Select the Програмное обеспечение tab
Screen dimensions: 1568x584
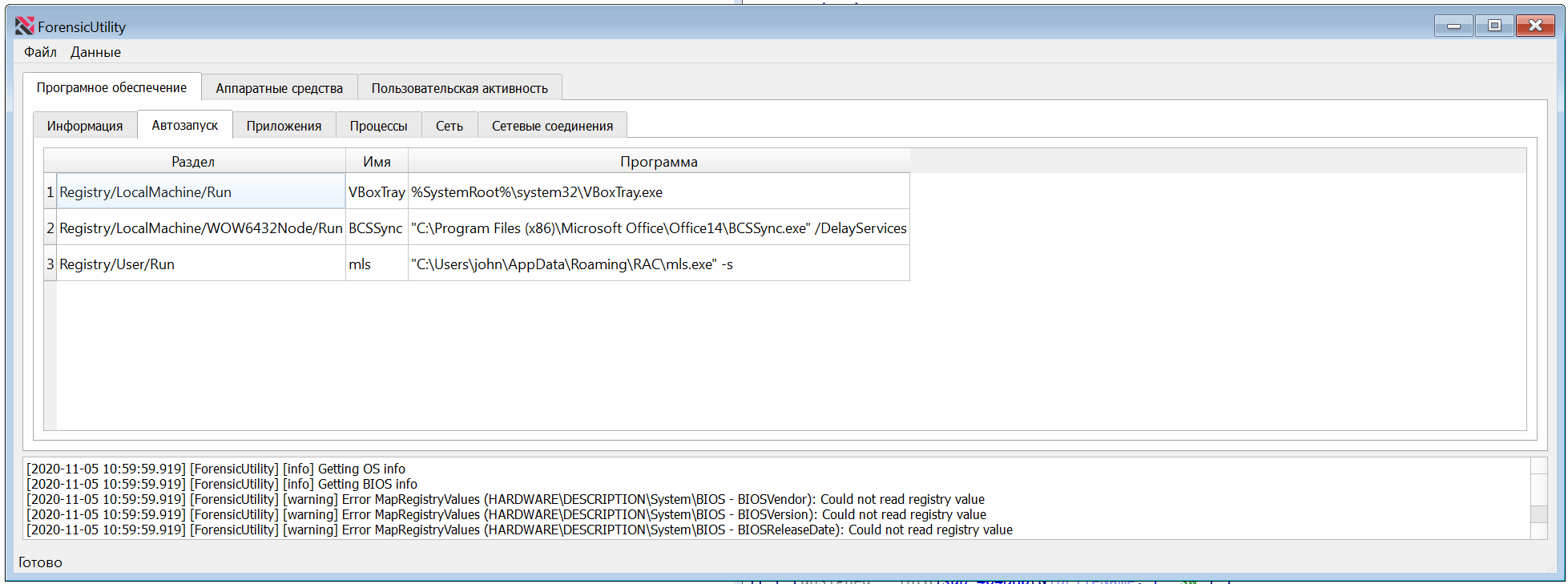click(x=111, y=87)
